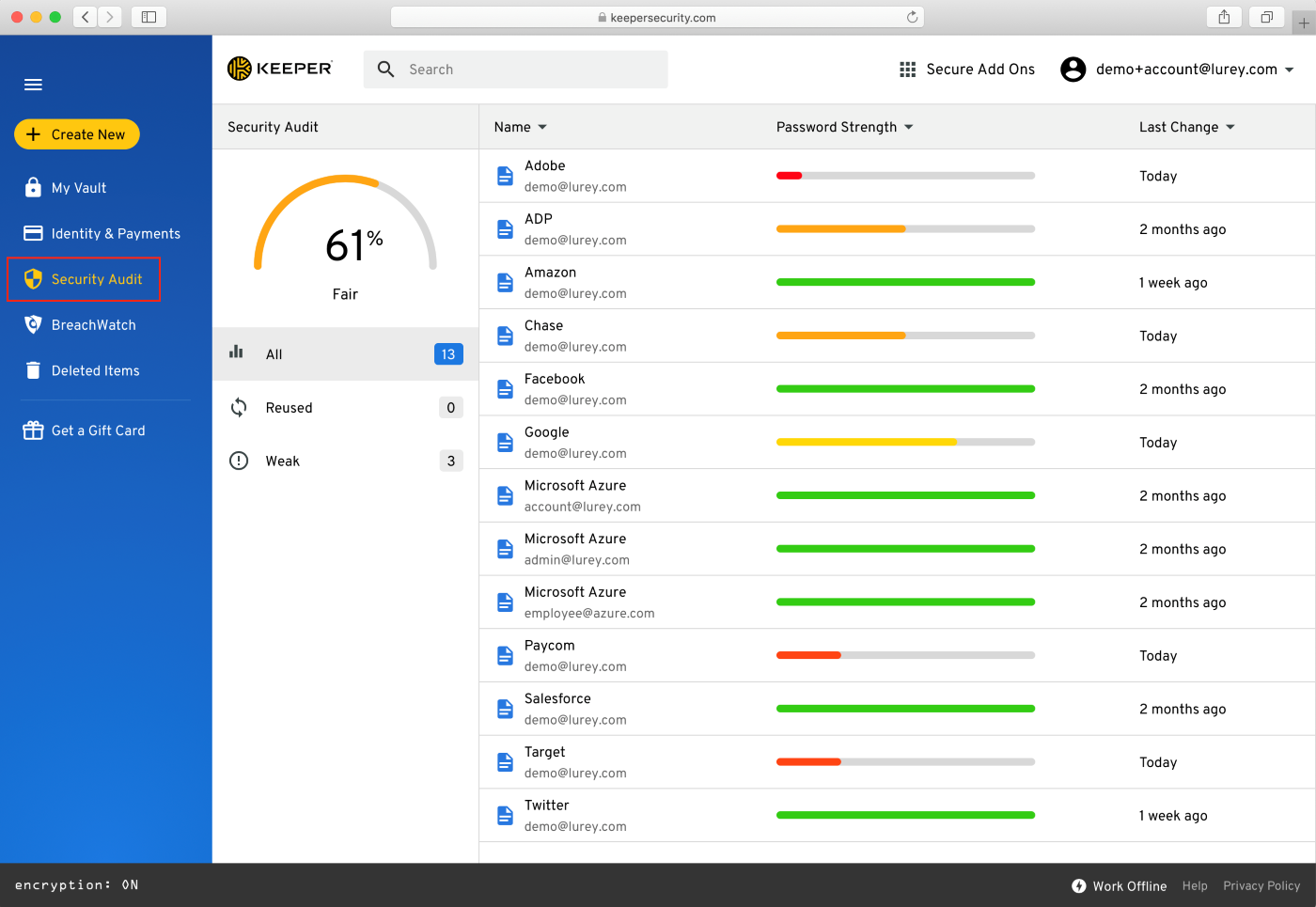Click the Secure Add Ons grid icon
This screenshot has width=1316, height=907.
click(x=907, y=70)
